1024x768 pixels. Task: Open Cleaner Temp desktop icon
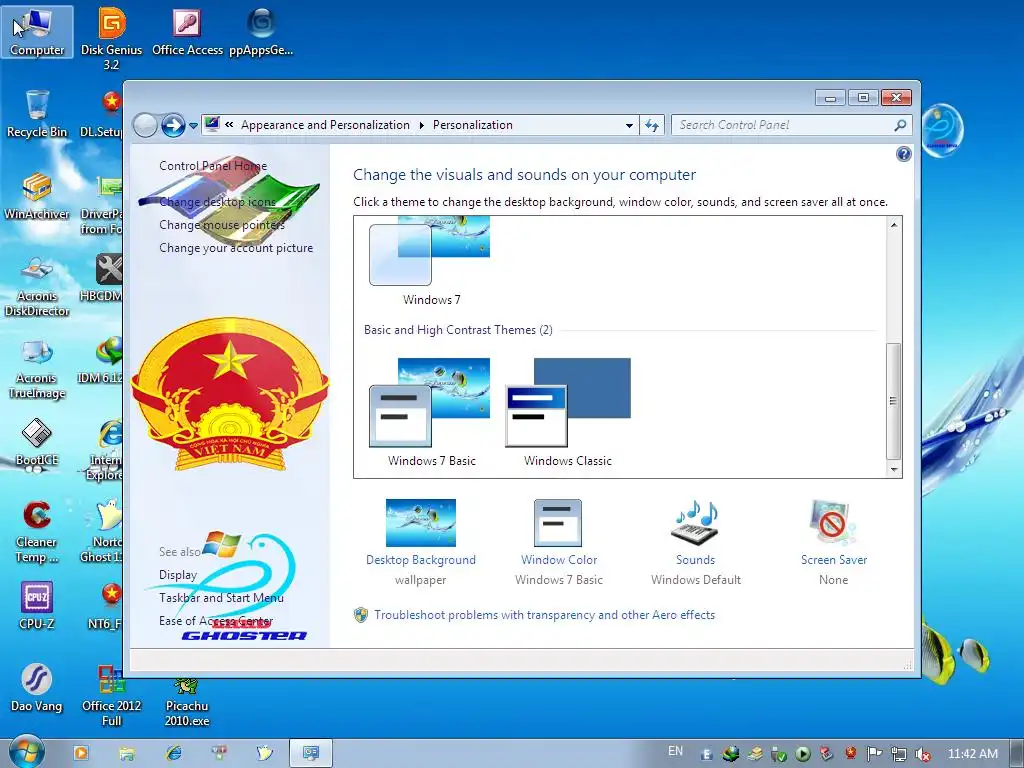tap(37, 532)
